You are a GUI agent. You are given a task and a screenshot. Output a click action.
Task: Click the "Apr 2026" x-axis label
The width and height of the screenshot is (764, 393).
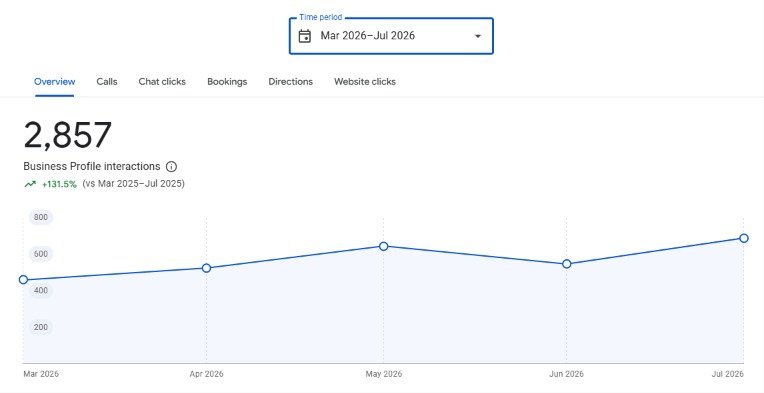coord(207,374)
